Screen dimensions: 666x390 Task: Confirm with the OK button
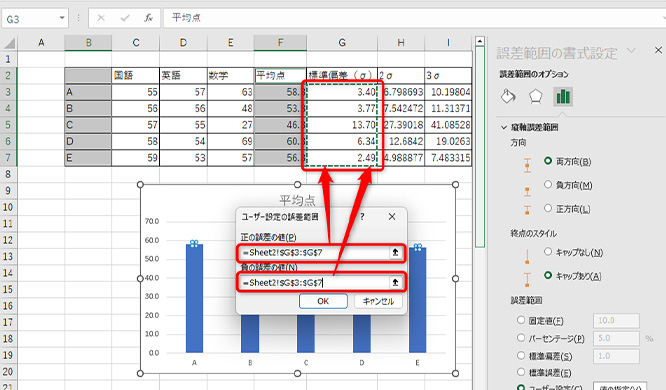(x=323, y=301)
